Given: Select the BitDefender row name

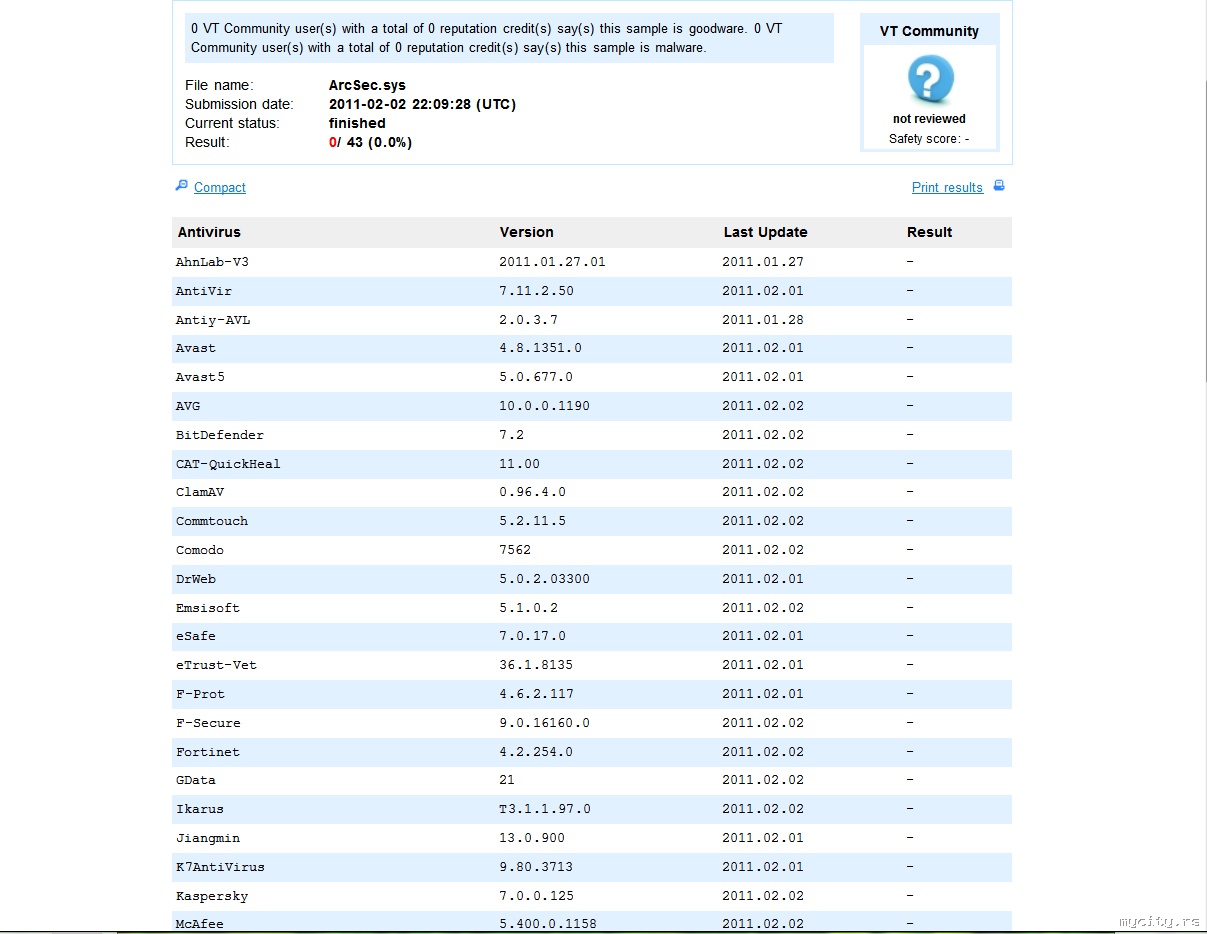Looking at the screenshot, I should [220, 435].
